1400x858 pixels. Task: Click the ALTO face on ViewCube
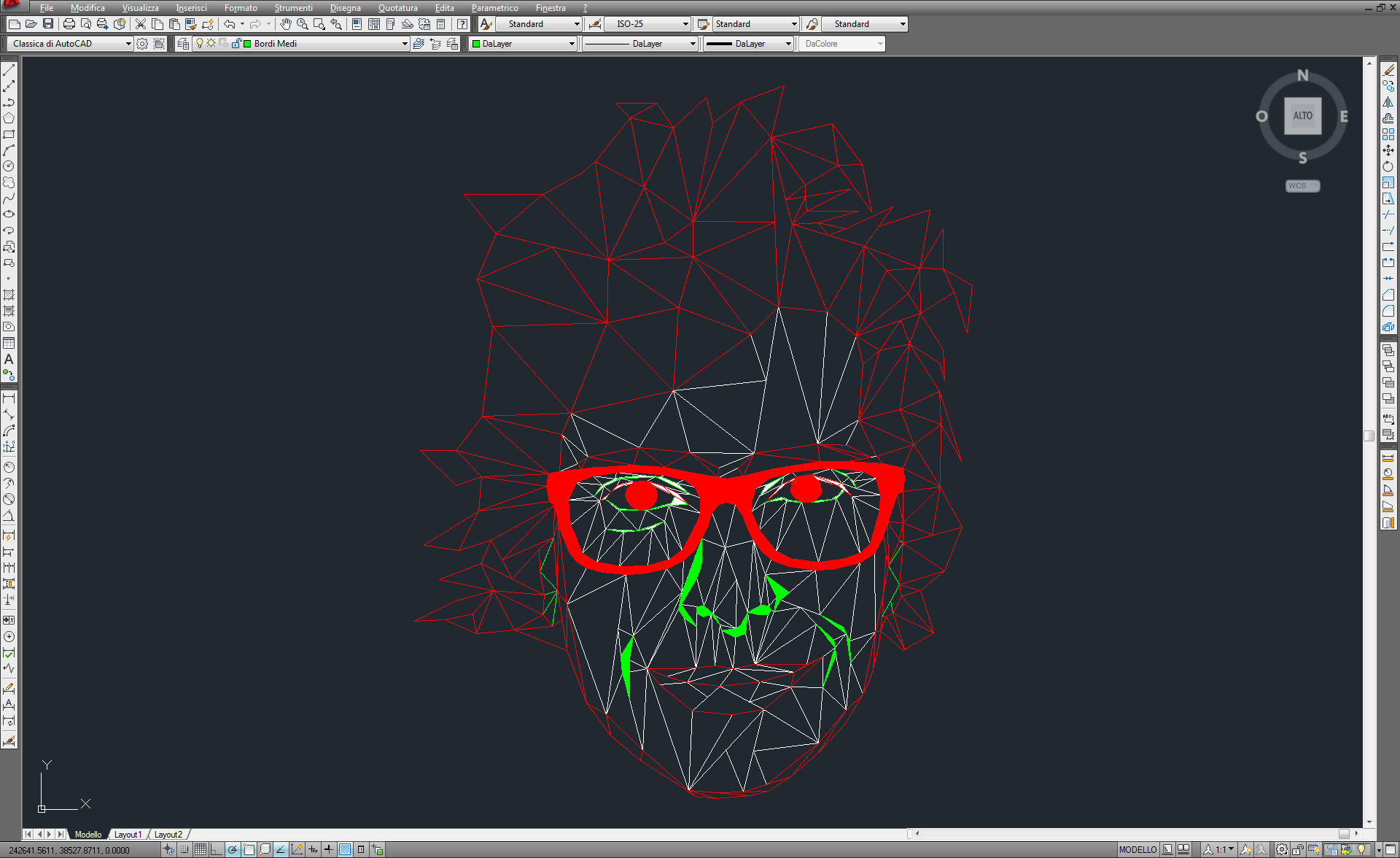click(1302, 116)
